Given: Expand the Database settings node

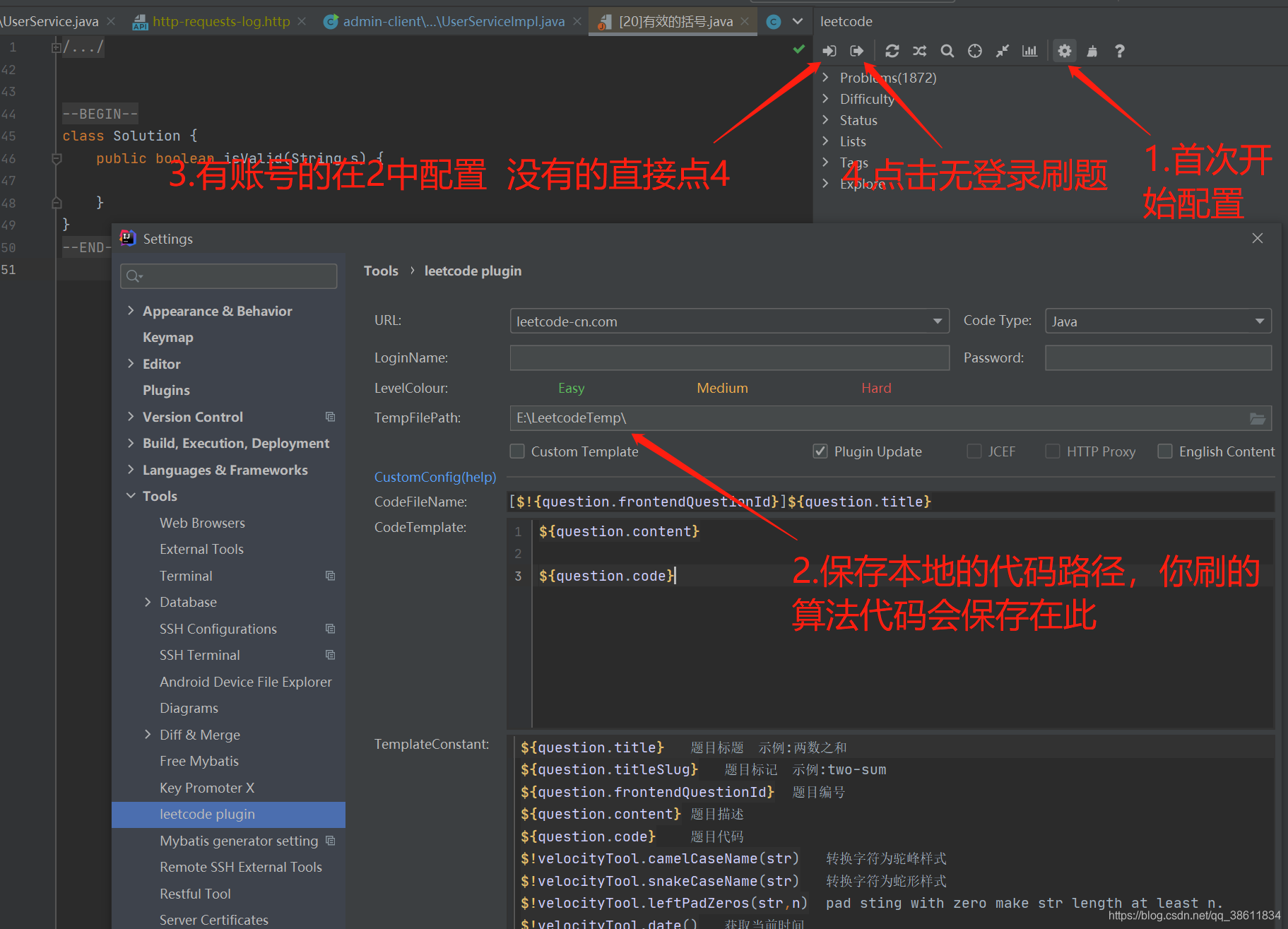Looking at the screenshot, I should (x=148, y=602).
